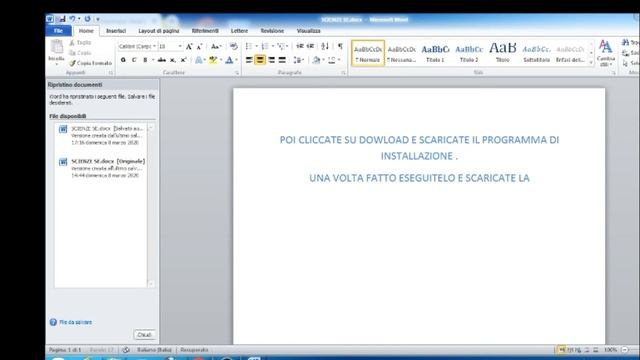Click the clear formatting icon

[233, 46]
